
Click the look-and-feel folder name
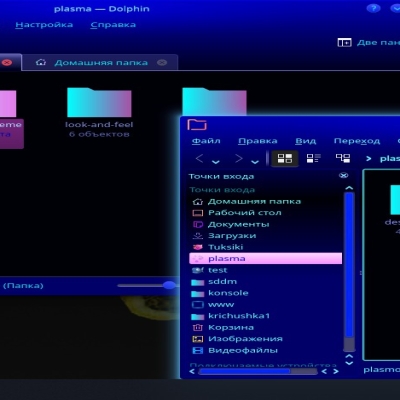(99, 125)
